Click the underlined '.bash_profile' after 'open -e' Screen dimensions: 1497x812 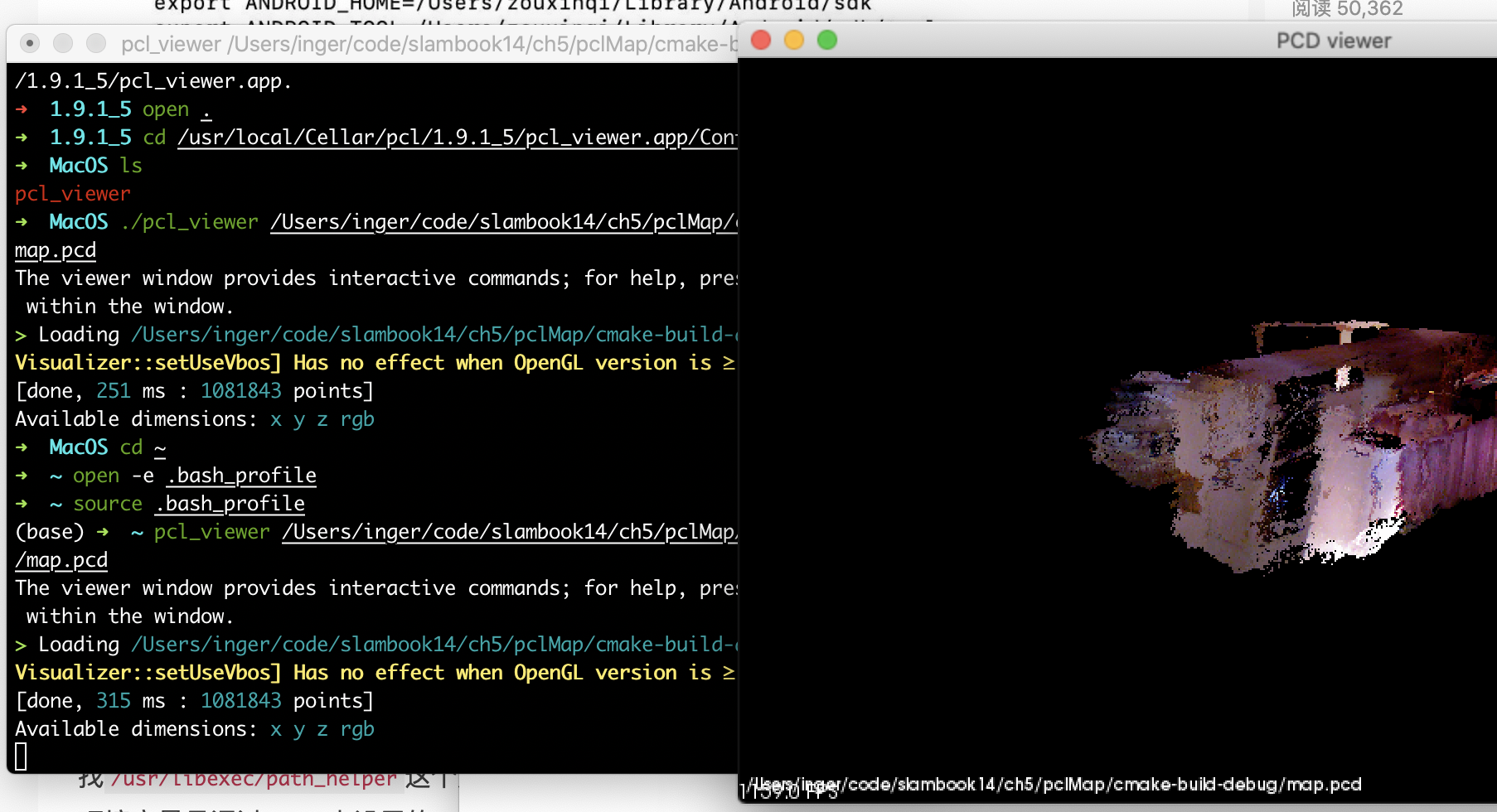[x=241, y=476]
